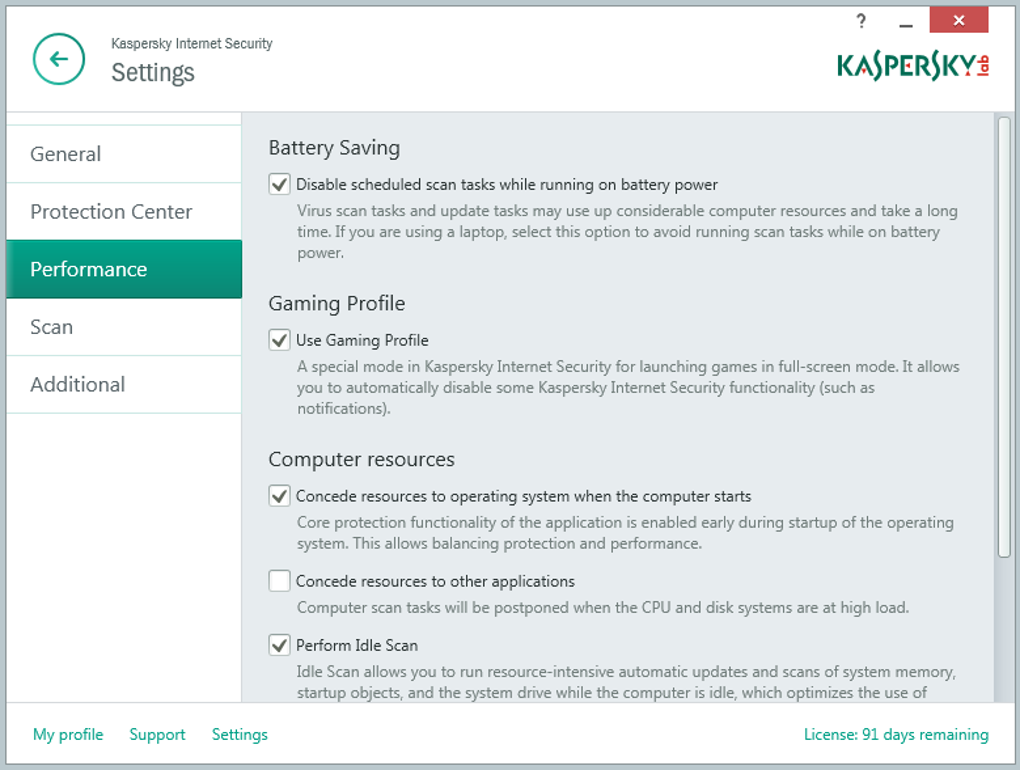The image size is (1020, 770).
Task: Minimize the Kaspersky settings window
Action: coord(906,23)
